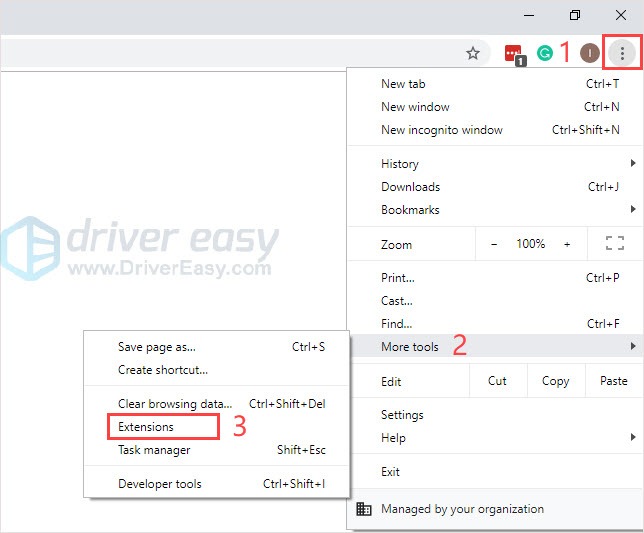The height and width of the screenshot is (533, 644).
Task: Open the user profile avatar
Action: point(591,53)
